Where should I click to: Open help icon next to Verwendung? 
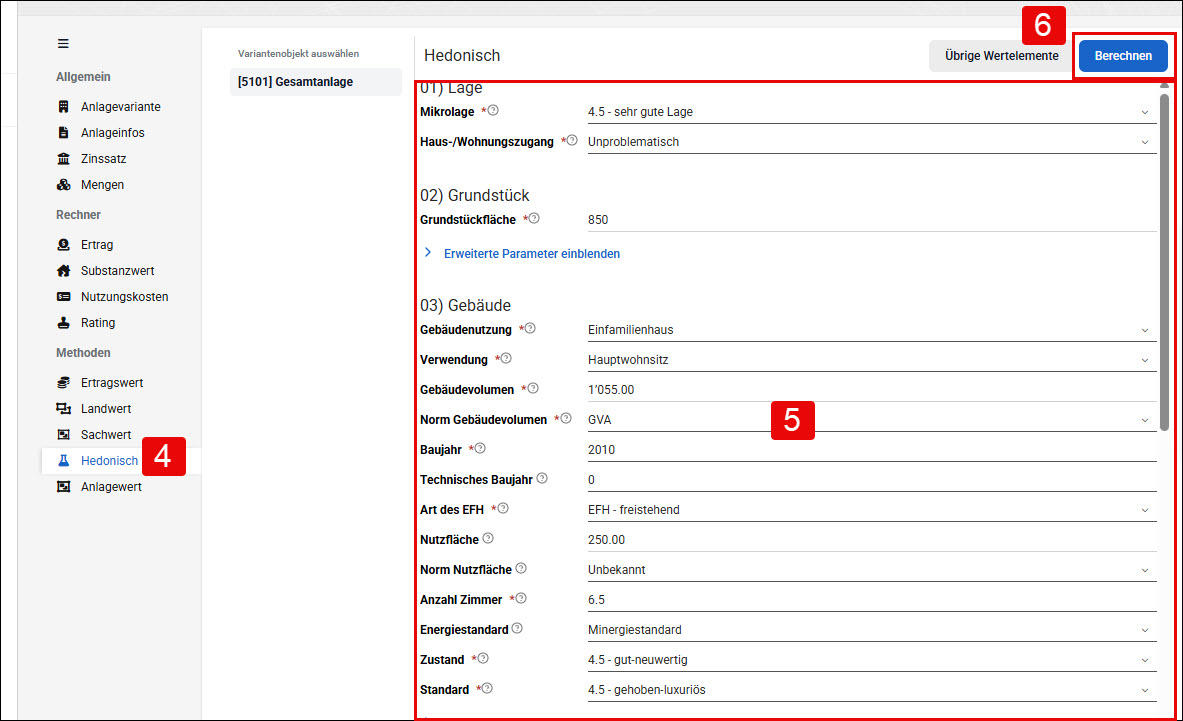click(x=505, y=358)
